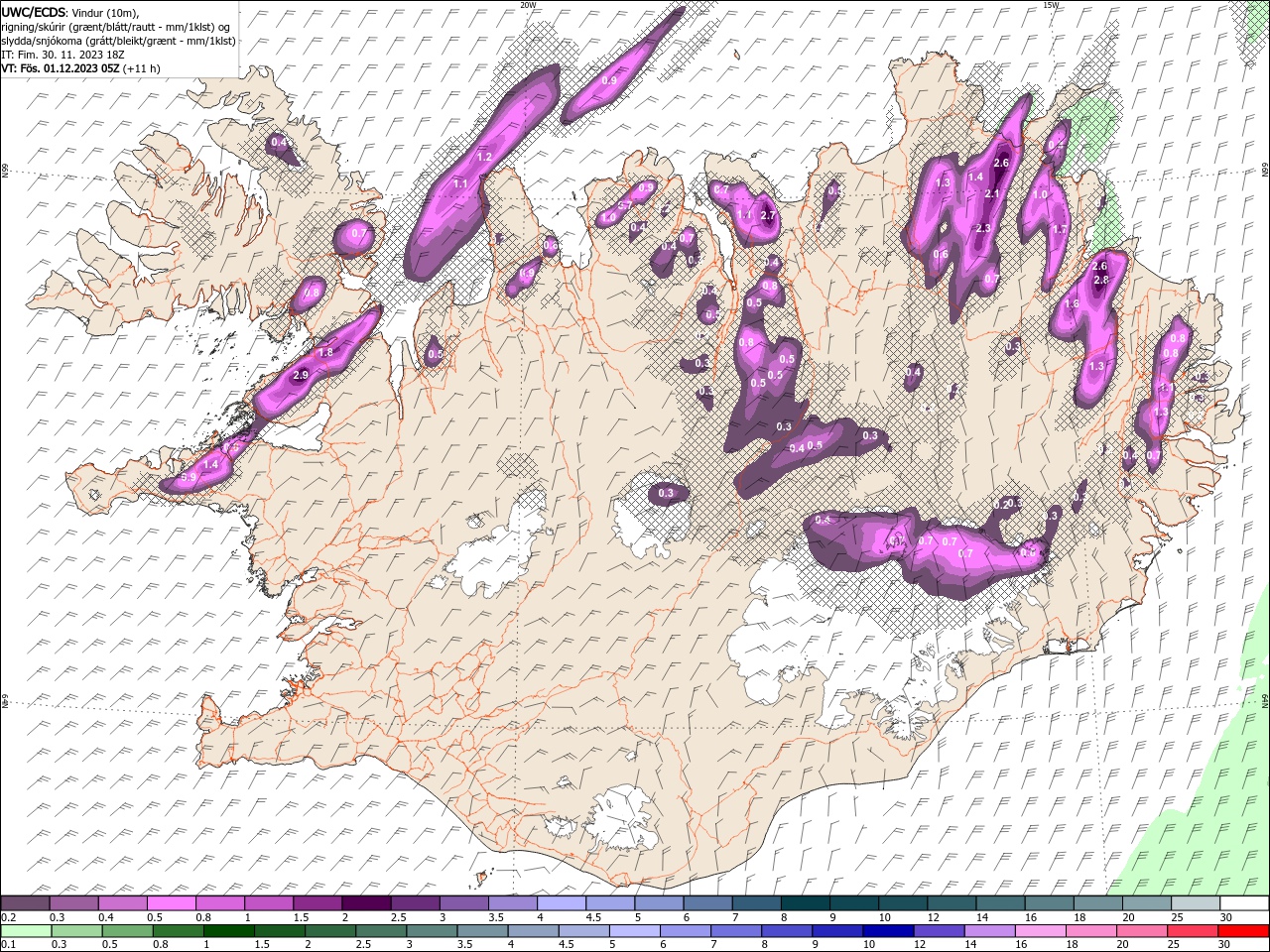
Task: Click the '2.1' snowfall value on the map
Action: coord(992,194)
